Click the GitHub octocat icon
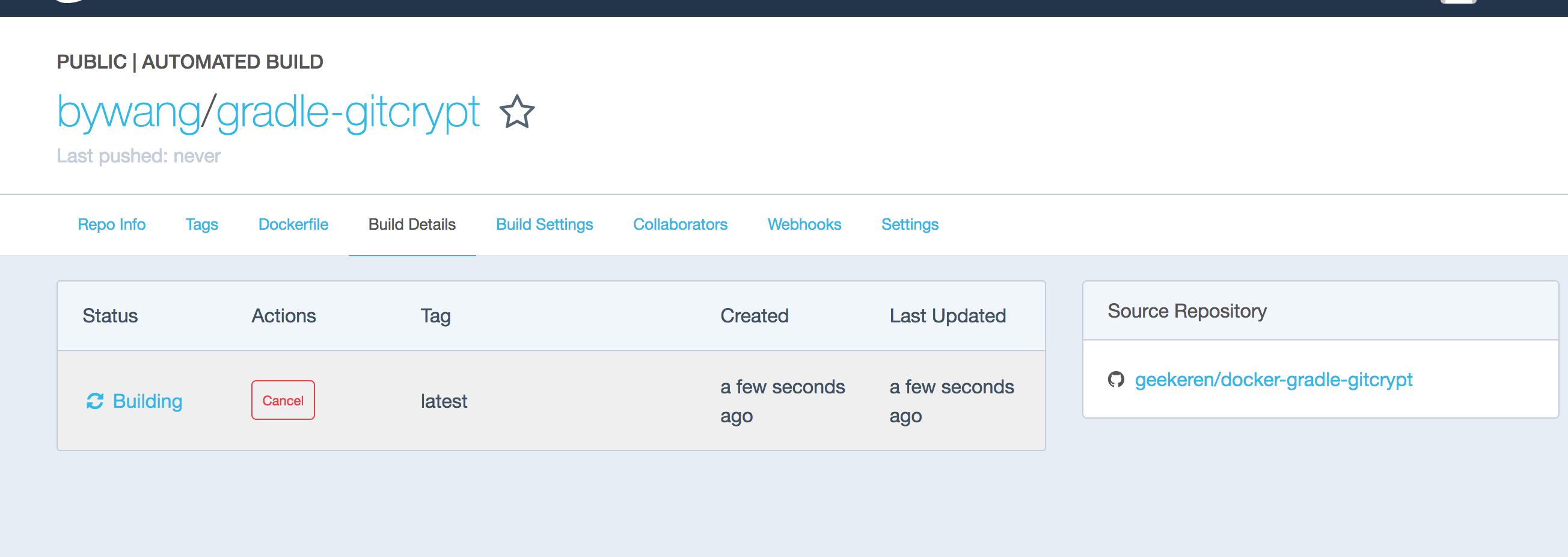Viewport: 1568px width, 557px height. tap(1116, 380)
